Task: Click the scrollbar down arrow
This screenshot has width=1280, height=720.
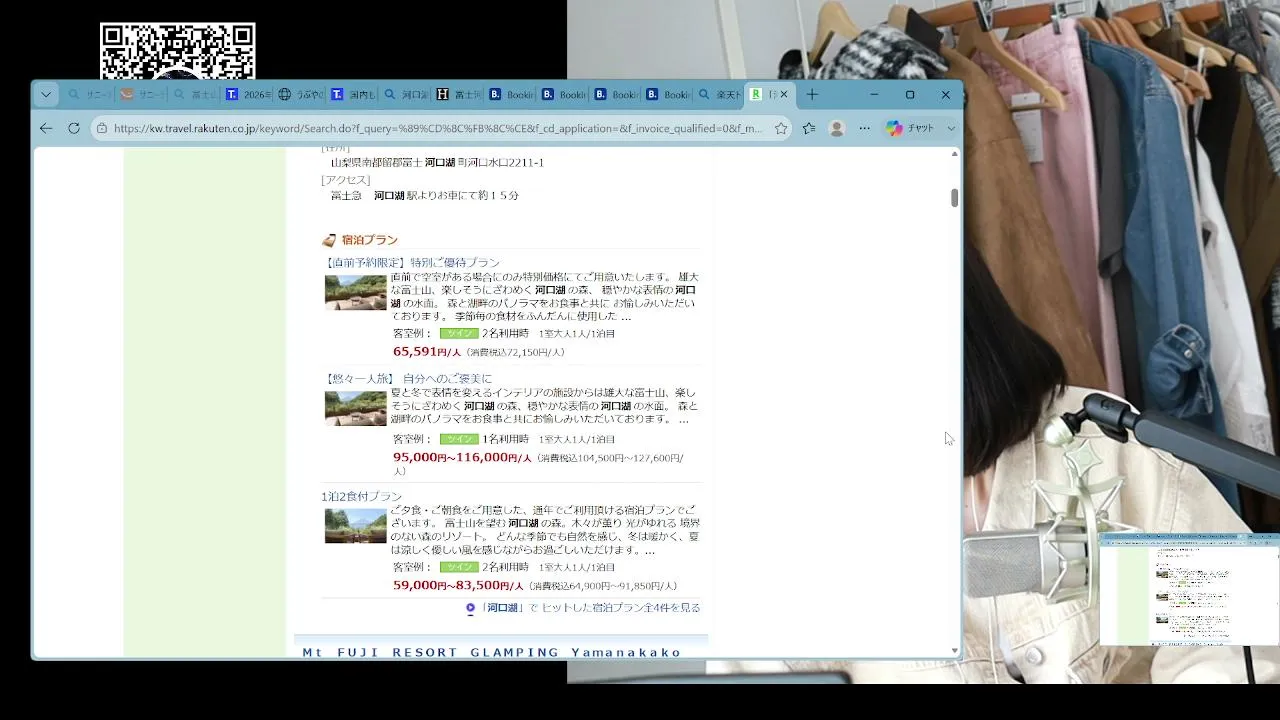Action: pos(955,651)
